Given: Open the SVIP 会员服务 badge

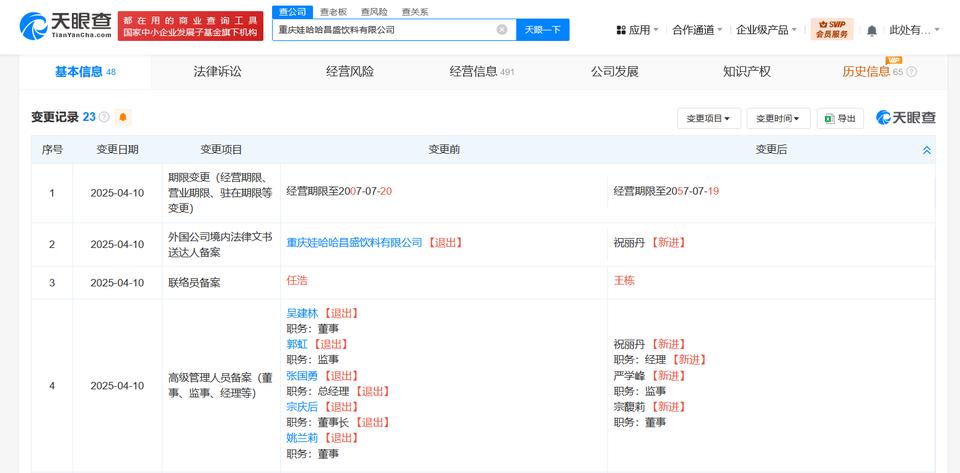Looking at the screenshot, I should tap(831, 29).
